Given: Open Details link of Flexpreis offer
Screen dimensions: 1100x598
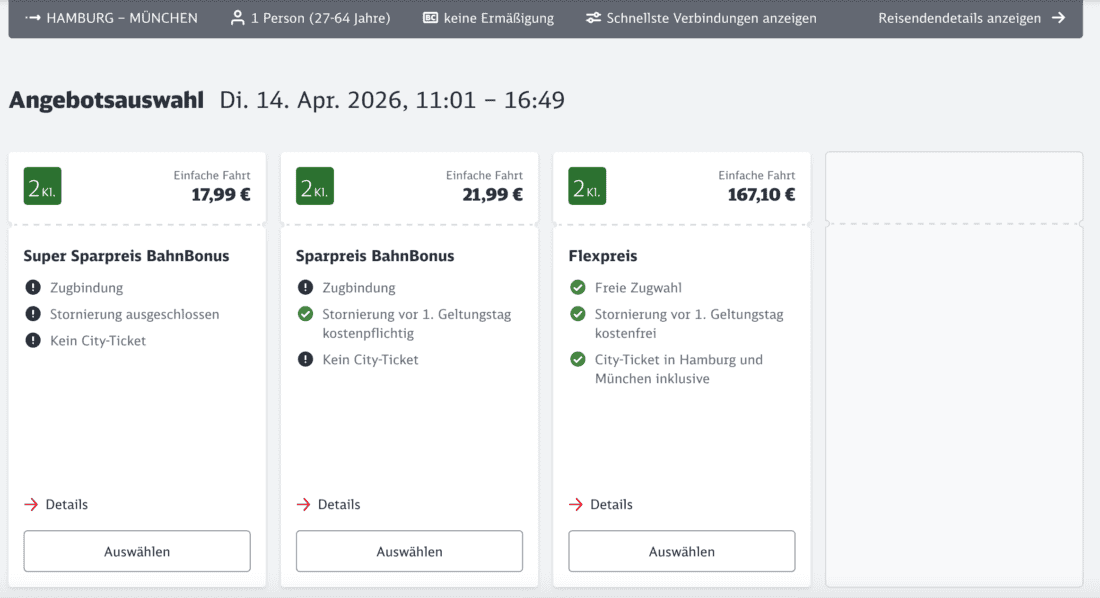Looking at the screenshot, I should click(x=601, y=504).
